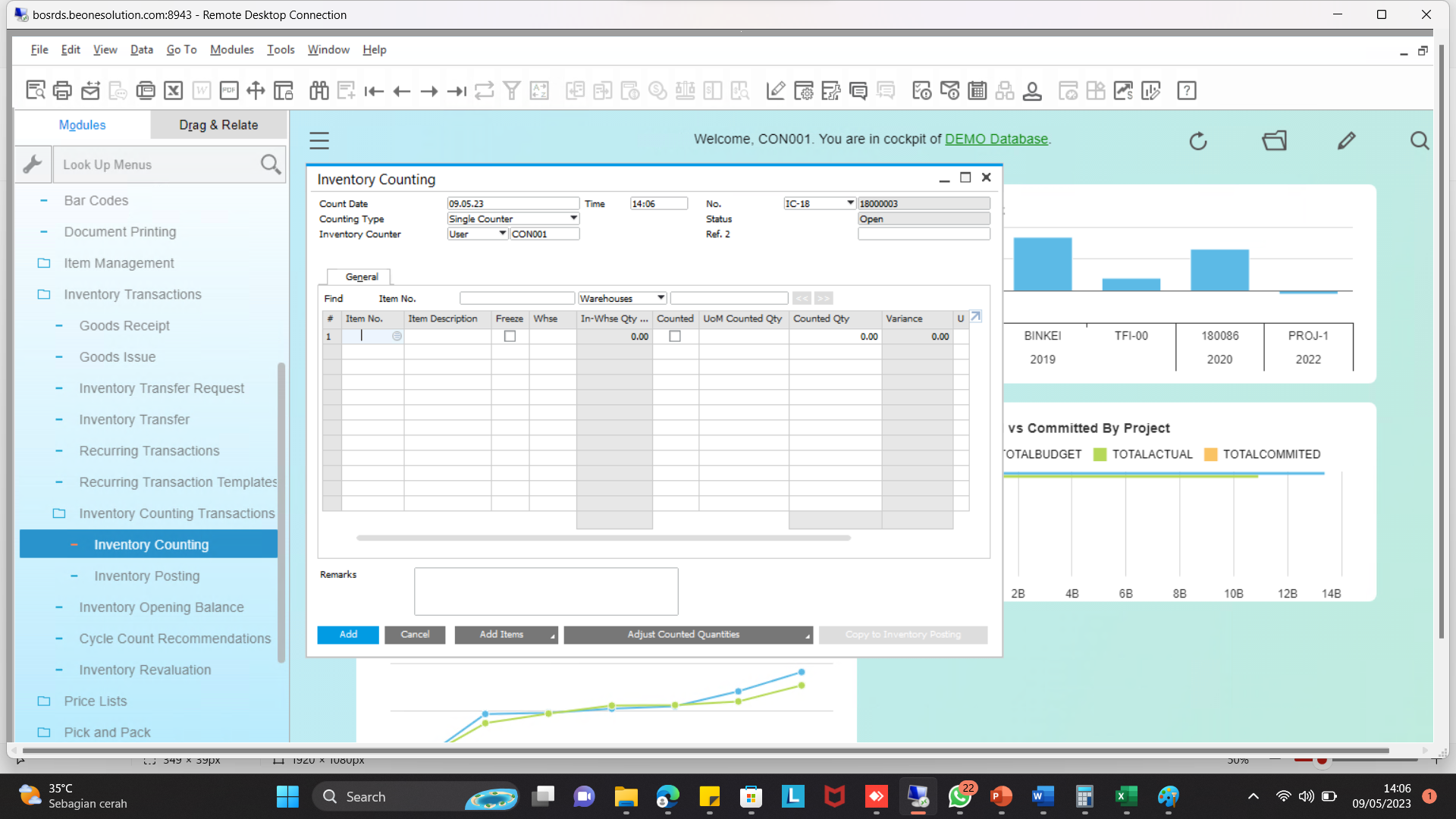
Task: Switch to Drag & Relate tab
Action: click(218, 125)
